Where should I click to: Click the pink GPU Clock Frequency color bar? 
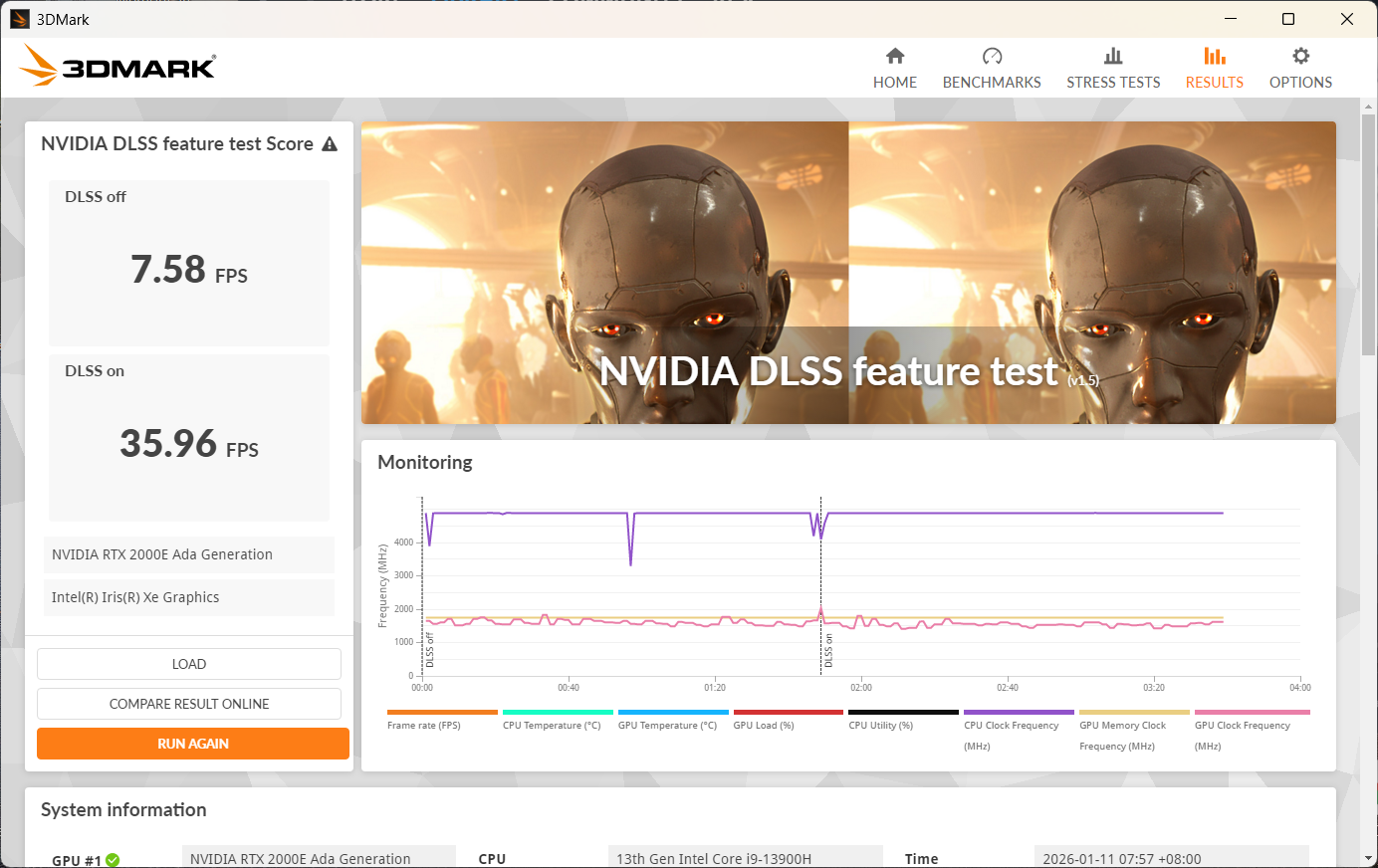coord(1252,713)
